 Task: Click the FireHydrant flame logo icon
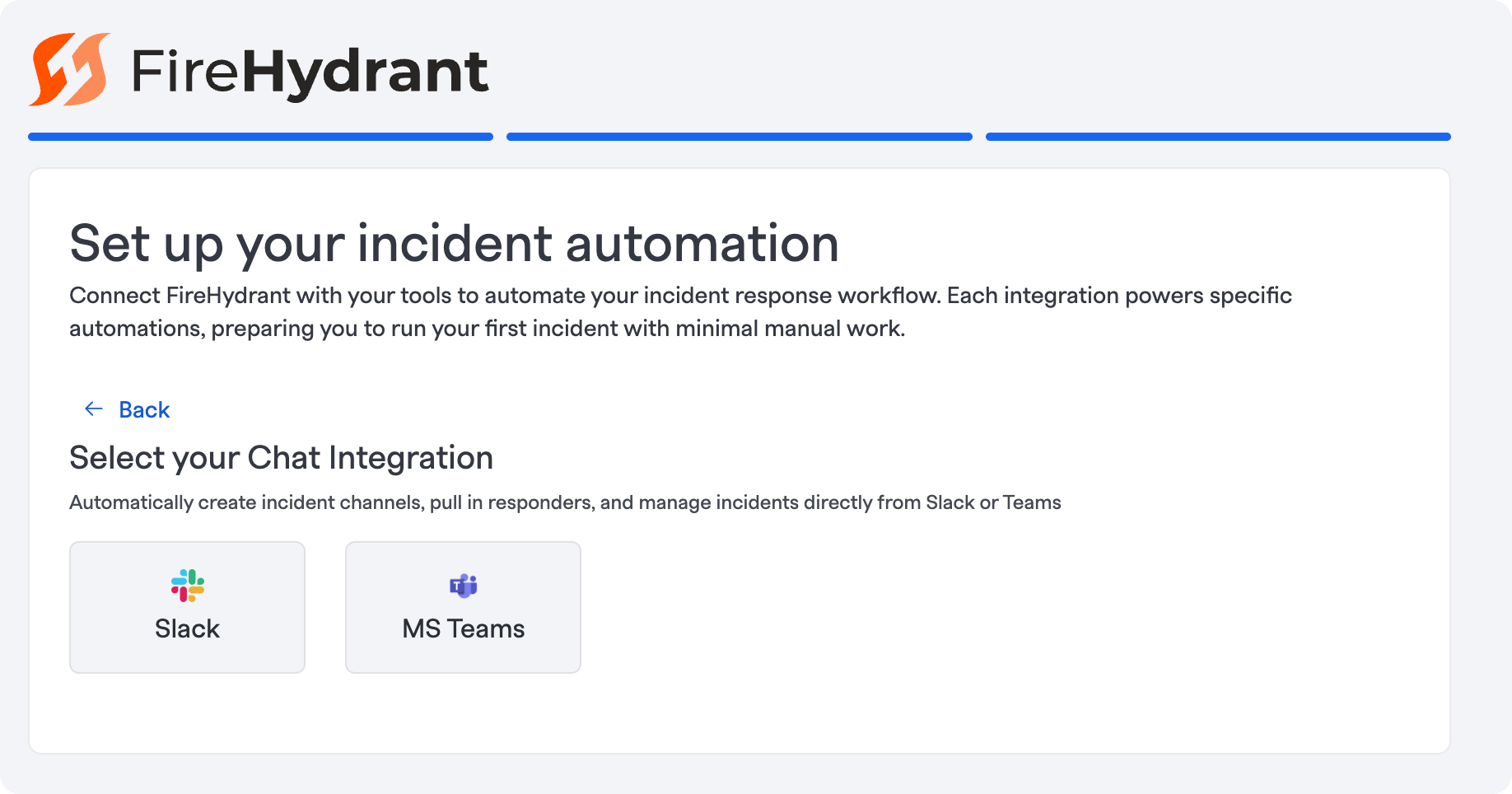pyautogui.click(x=70, y=70)
